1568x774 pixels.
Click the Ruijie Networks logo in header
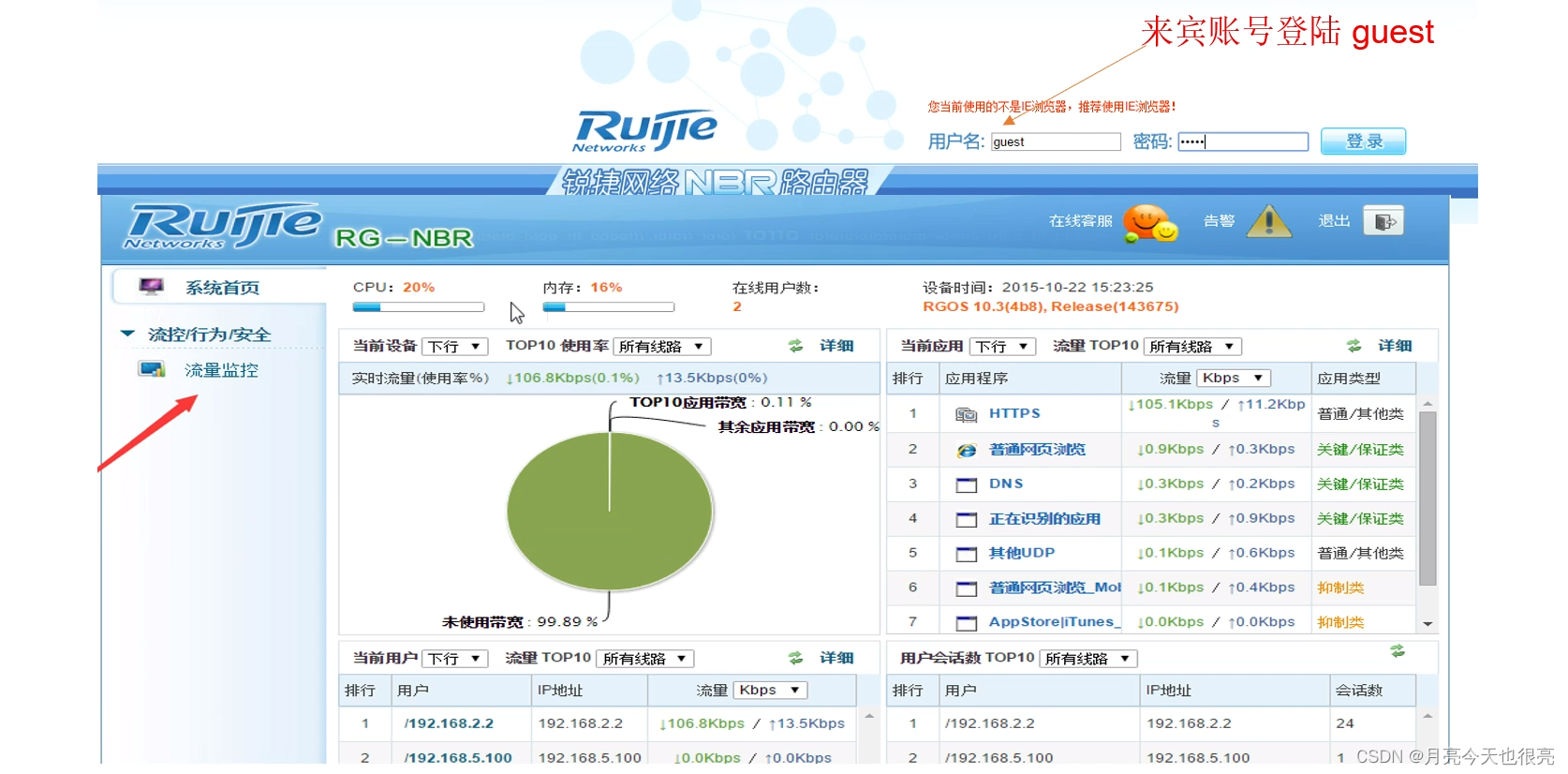[x=223, y=226]
